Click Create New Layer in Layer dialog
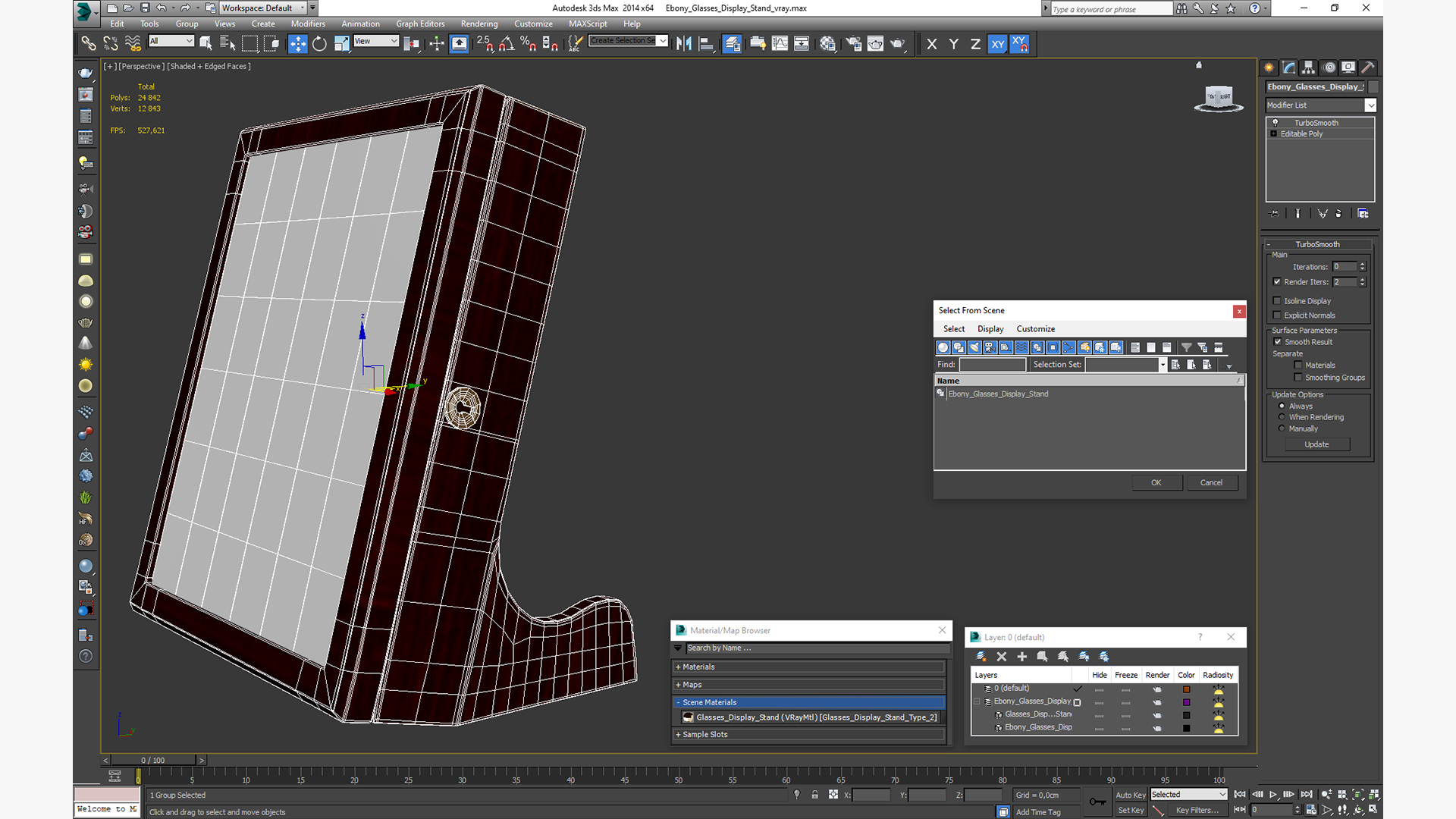This screenshot has width=1456, height=819. [981, 657]
